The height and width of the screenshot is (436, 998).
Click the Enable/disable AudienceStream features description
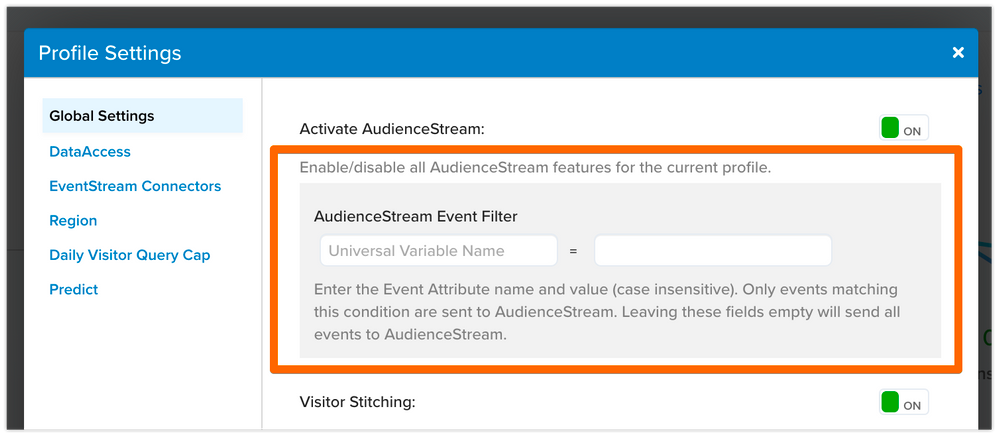(x=535, y=167)
